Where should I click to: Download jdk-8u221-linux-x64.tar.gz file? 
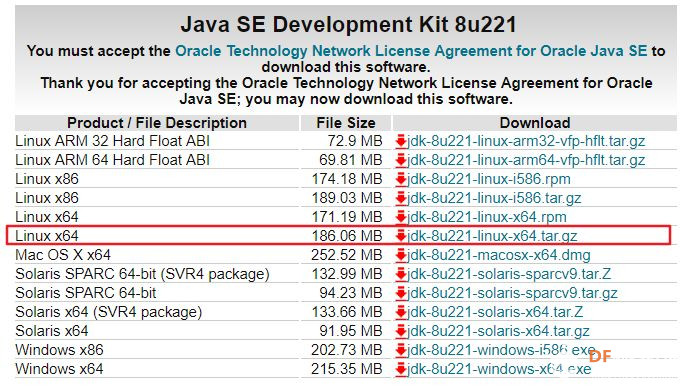pos(492,236)
